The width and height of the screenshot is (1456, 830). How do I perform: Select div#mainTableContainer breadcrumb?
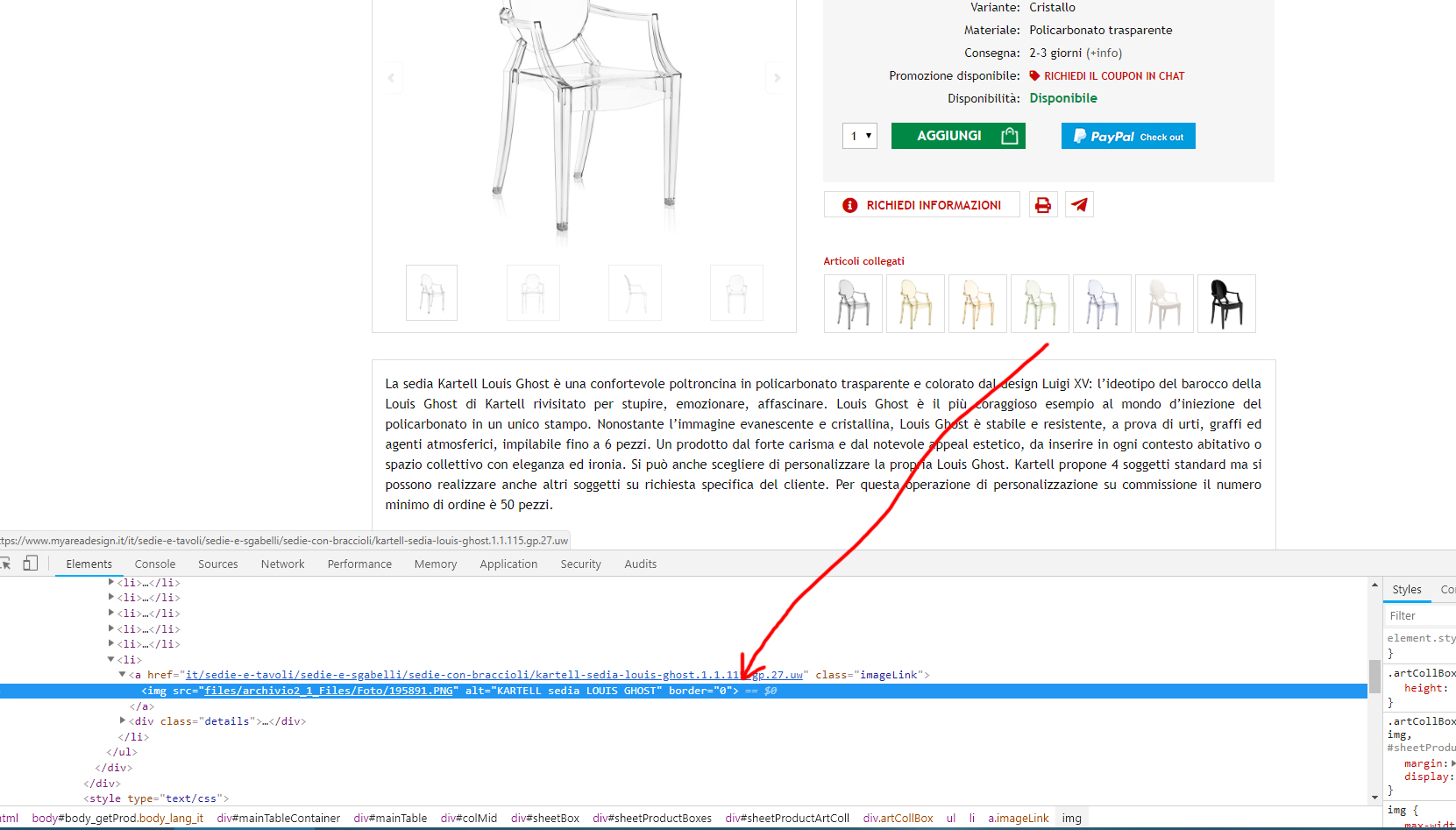(x=279, y=819)
